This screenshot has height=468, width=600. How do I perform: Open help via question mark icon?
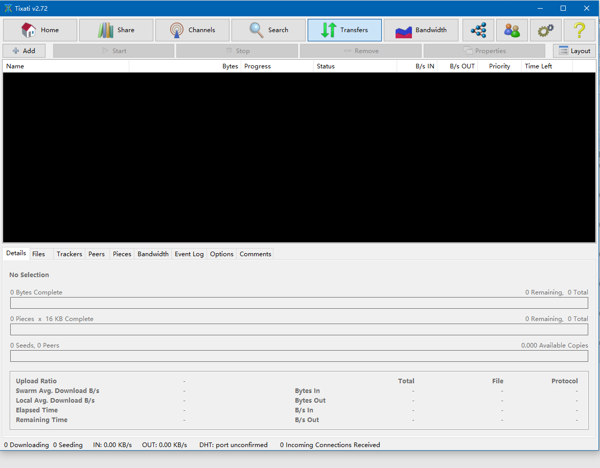(x=579, y=30)
